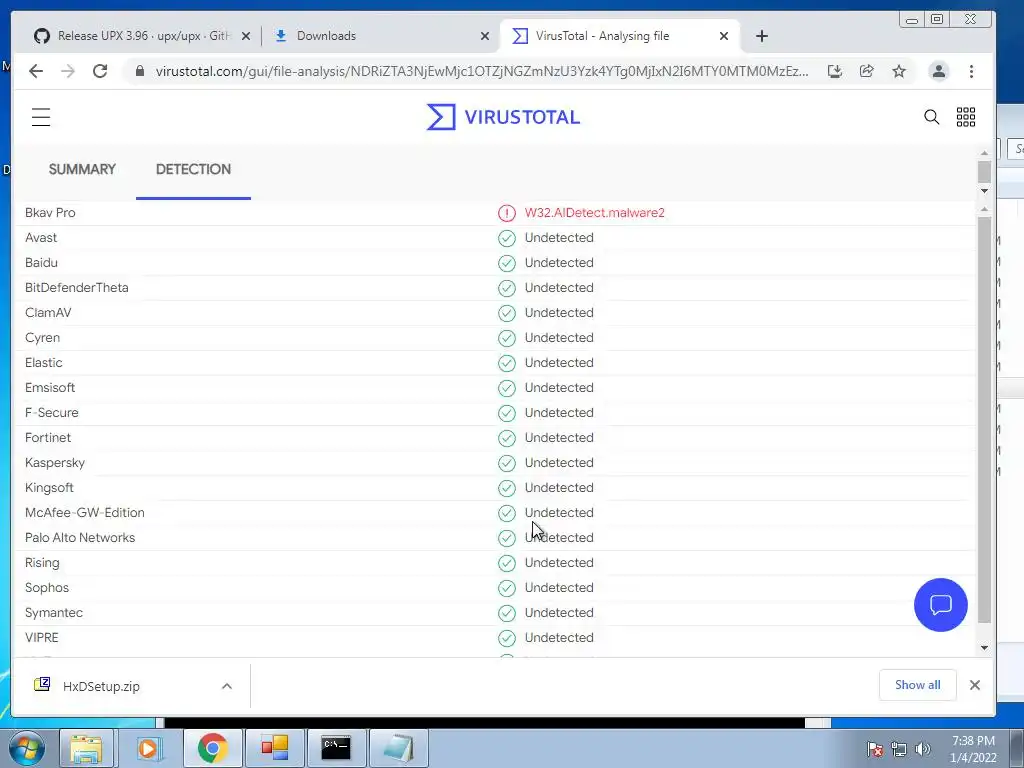The width and height of the screenshot is (1024, 768).
Task: Click the Avast undetected checkmark icon
Action: [x=507, y=238]
